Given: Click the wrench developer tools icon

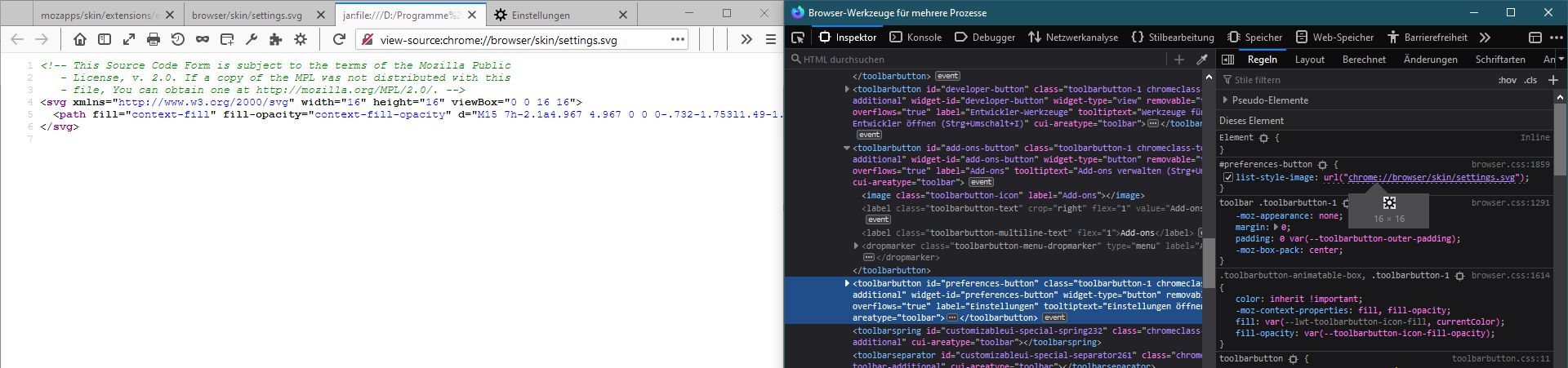Looking at the screenshot, I should [252, 39].
